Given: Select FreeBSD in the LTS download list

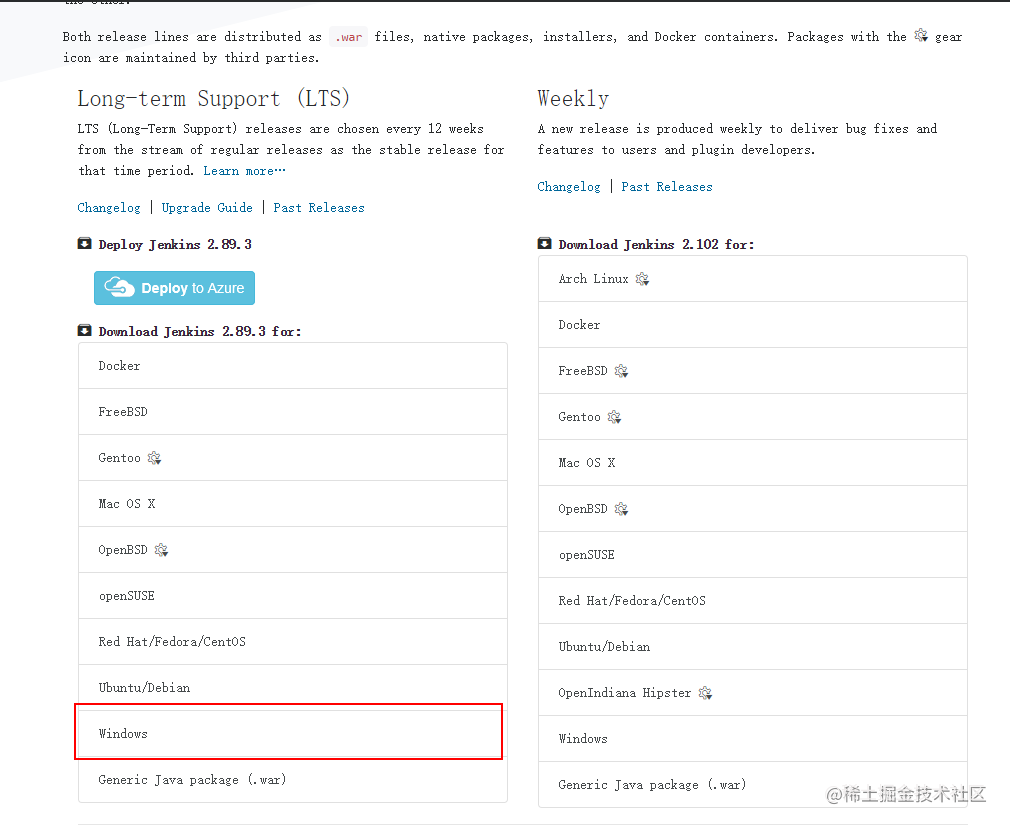Looking at the screenshot, I should pyautogui.click(x=293, y=412).
